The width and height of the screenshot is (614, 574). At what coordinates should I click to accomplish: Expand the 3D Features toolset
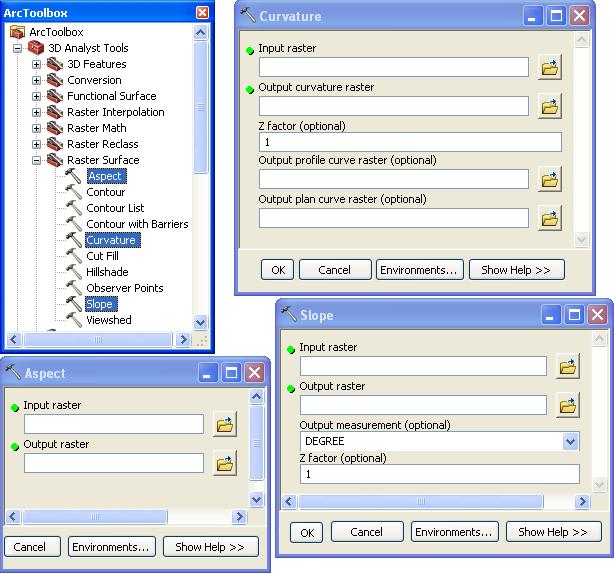(36, 65)
